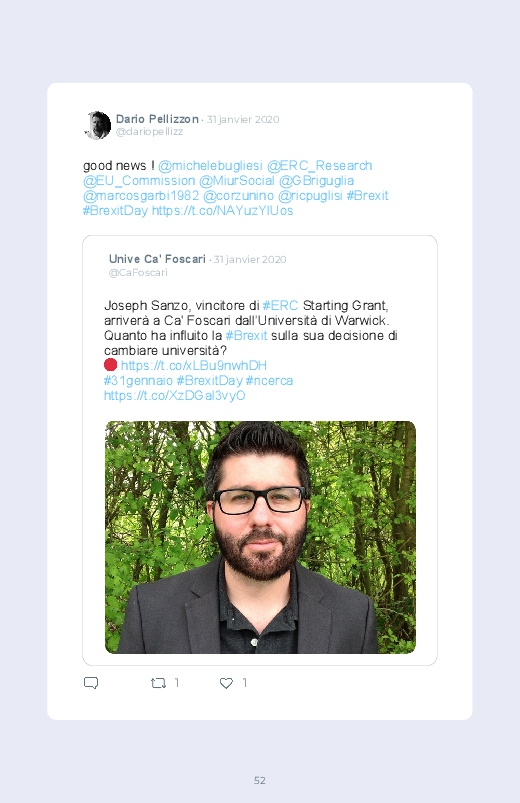This screenshot has height=803, width=520.
Task: Follow the https://t.co/NAYuzYIUos link
Action: (x=222, y=210)
